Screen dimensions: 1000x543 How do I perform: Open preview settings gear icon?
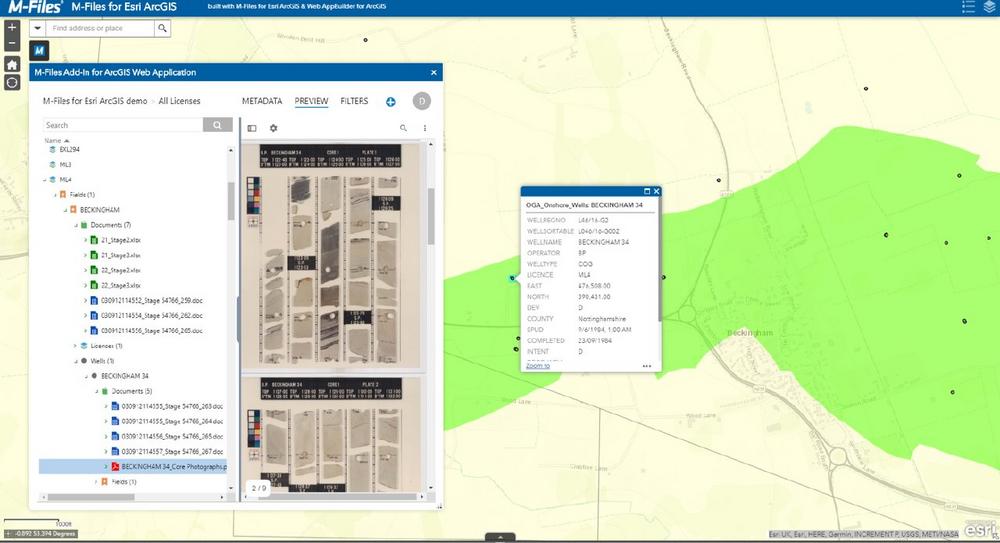tap(273, 128)
